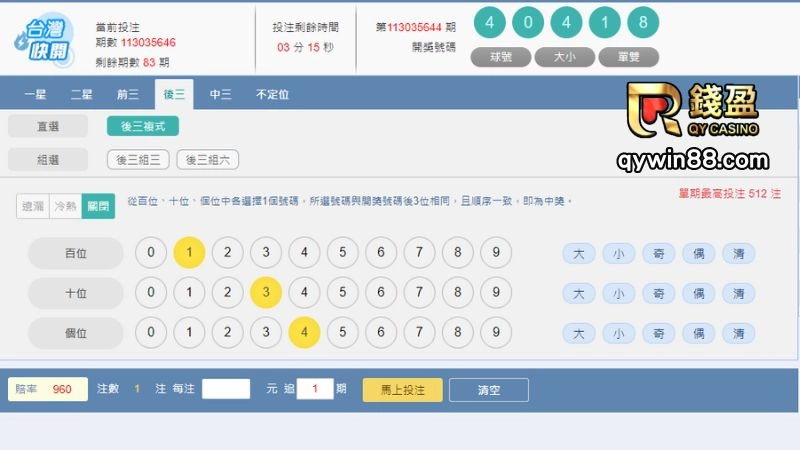Select number 5 ball in 百位 row
This screenshot has height=450, width=800.
tap(342, 253)
